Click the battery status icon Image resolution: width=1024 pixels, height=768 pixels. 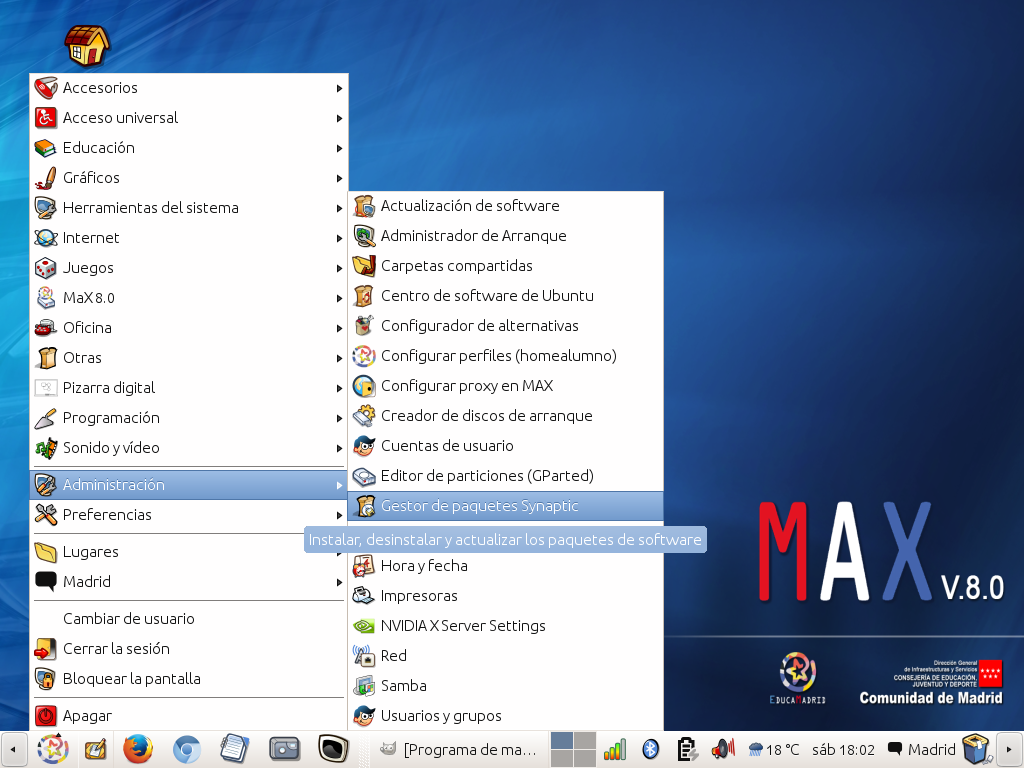tap(686, 749)
